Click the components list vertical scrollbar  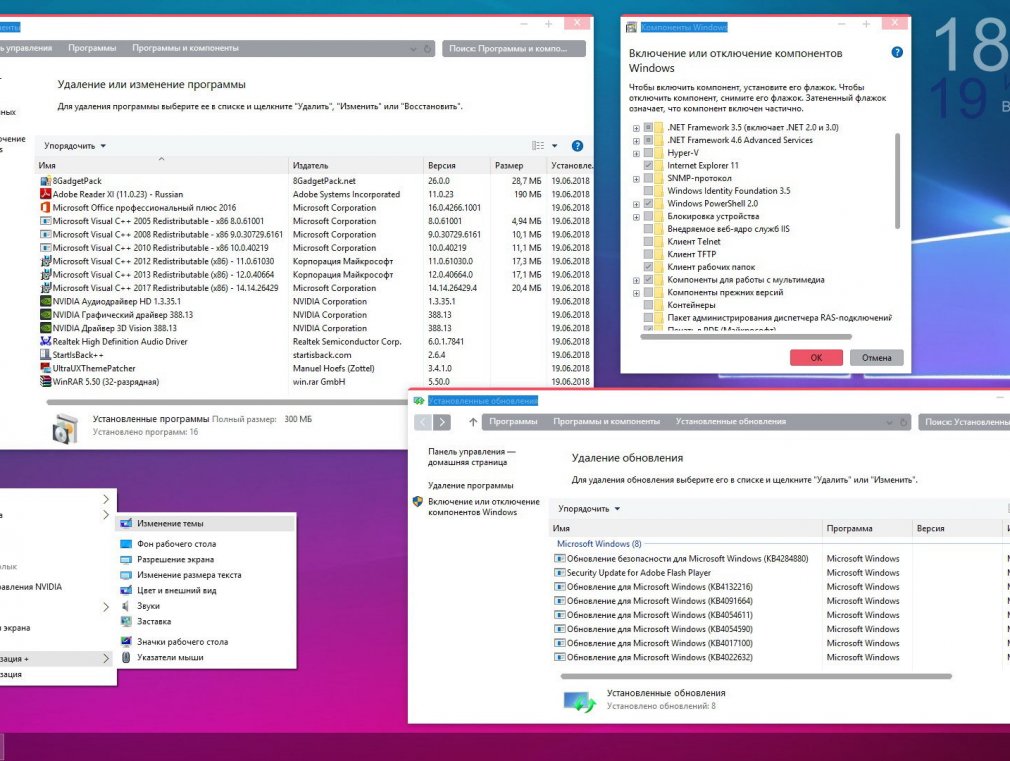(897, 182)
